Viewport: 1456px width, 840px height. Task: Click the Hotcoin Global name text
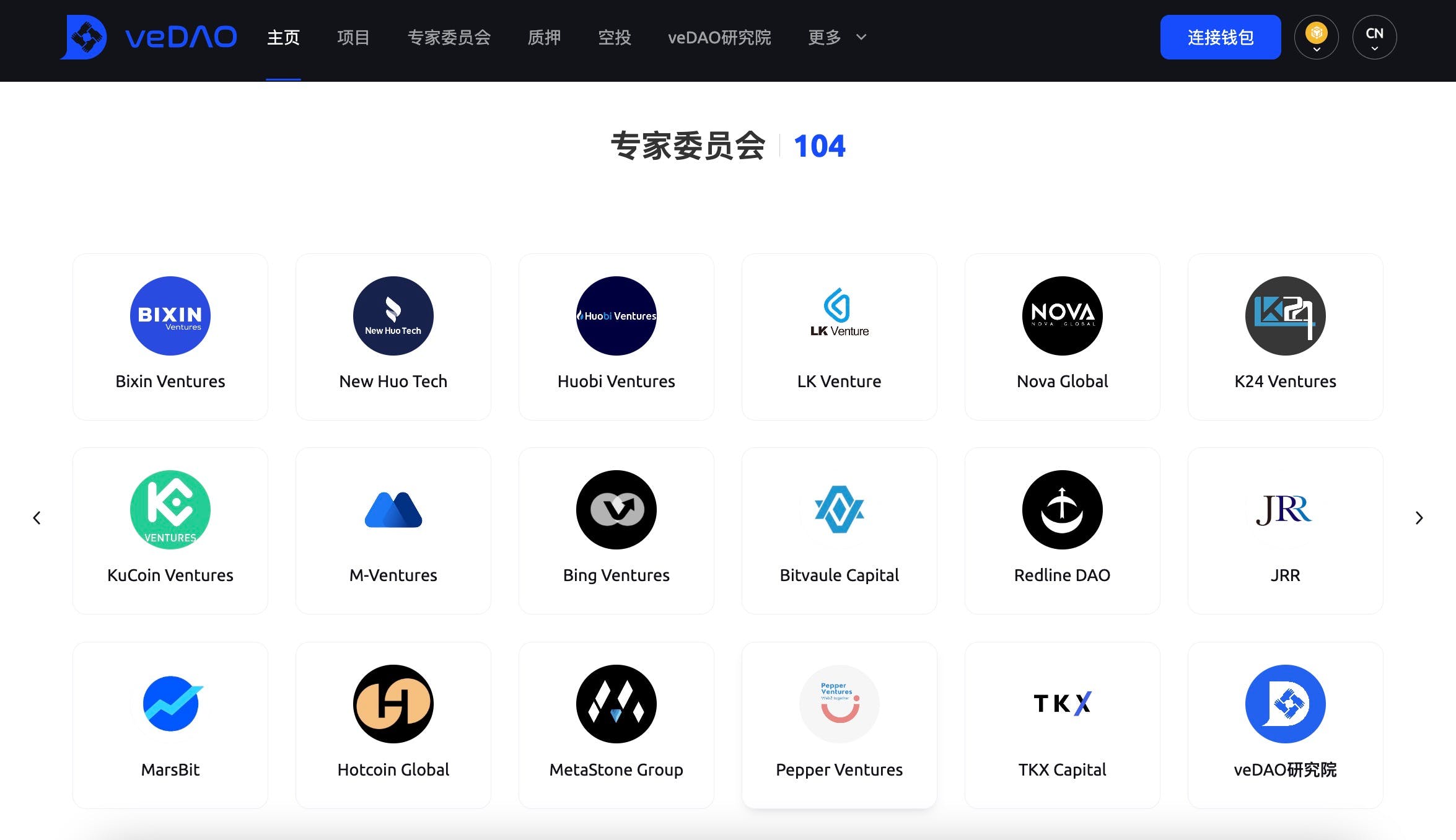(393, 769)
